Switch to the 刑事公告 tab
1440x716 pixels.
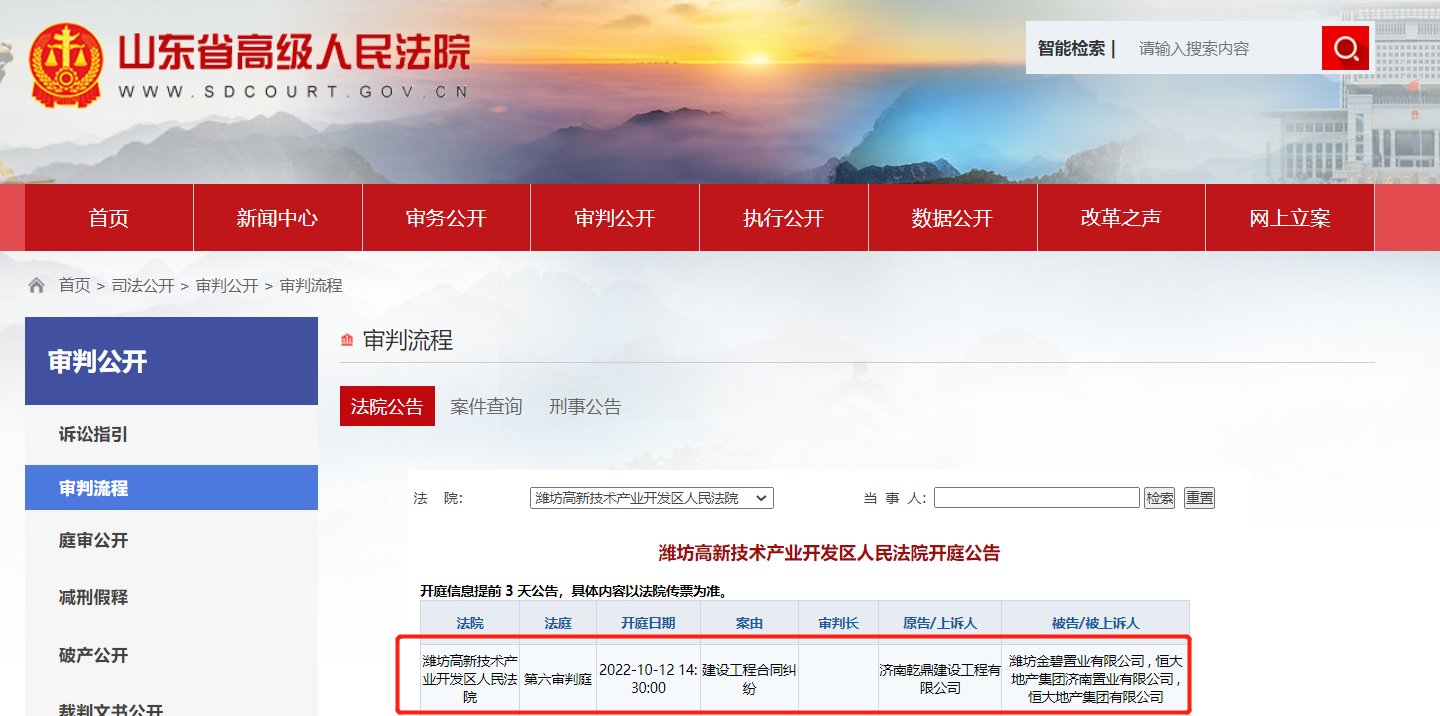pyautogui.click(x=585, y=406)
